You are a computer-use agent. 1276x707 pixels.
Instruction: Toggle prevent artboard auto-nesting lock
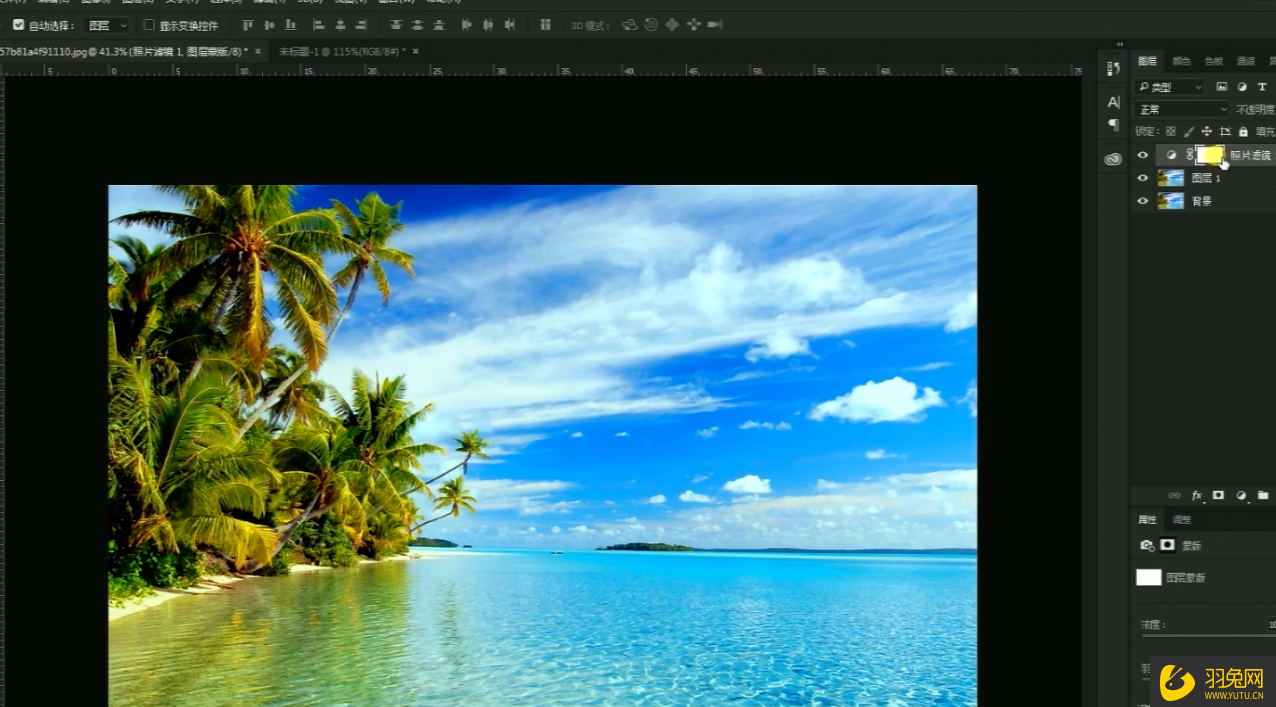(1225, 131)
